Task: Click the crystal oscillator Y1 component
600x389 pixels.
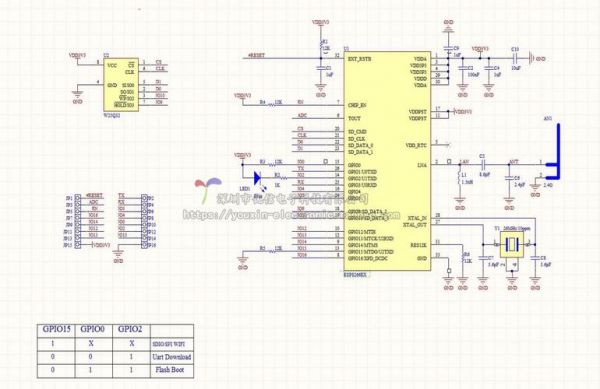Action: [512, 244]
